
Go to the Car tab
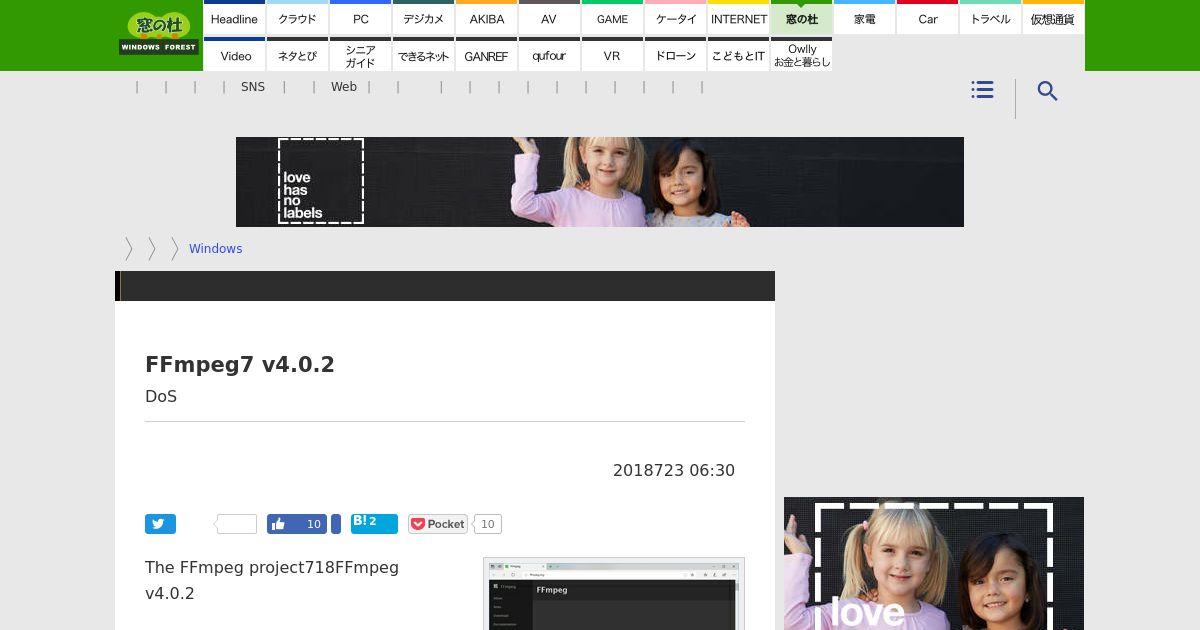pyautogui.click(x=927, y=18)
